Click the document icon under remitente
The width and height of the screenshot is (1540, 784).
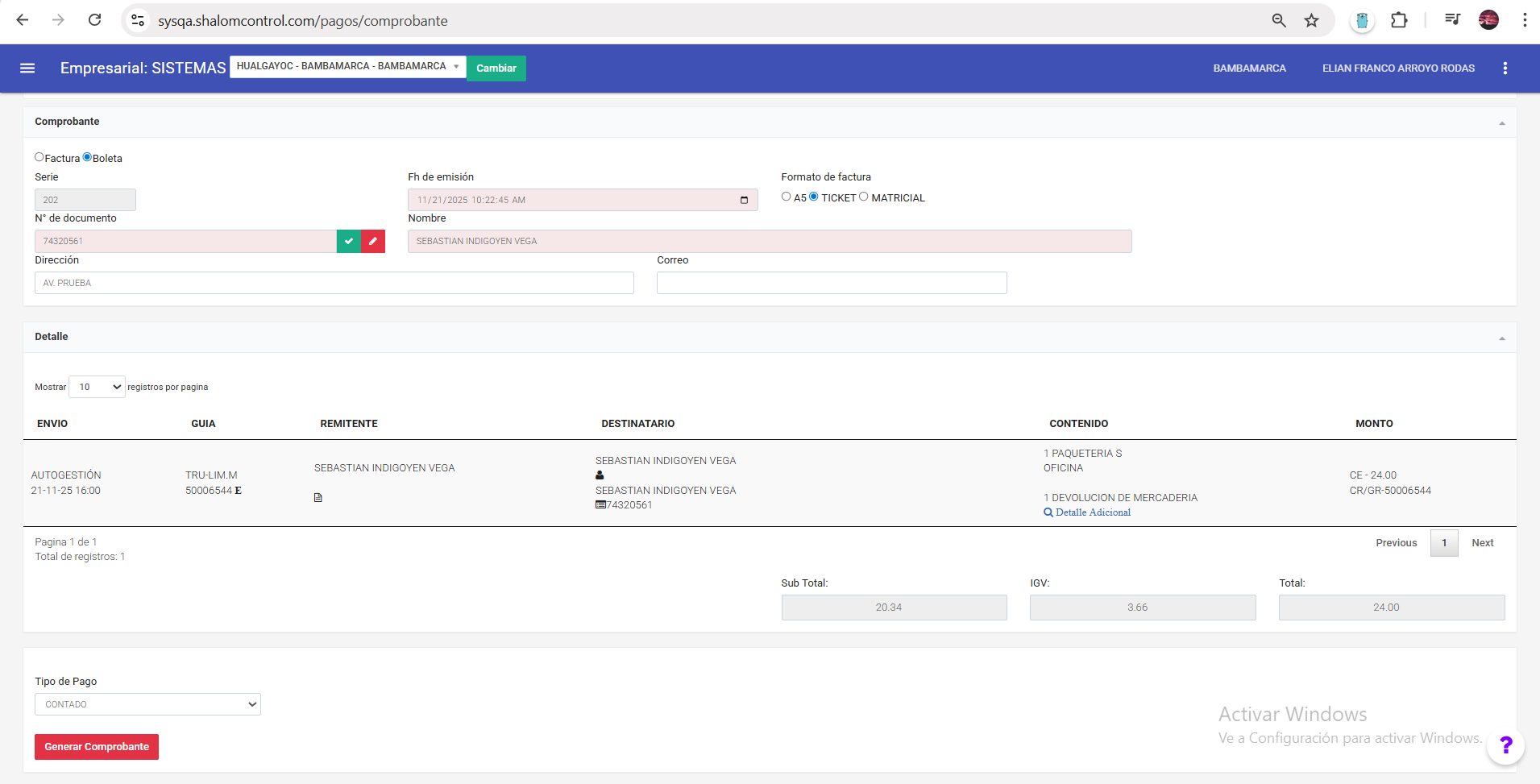(318, 498)
